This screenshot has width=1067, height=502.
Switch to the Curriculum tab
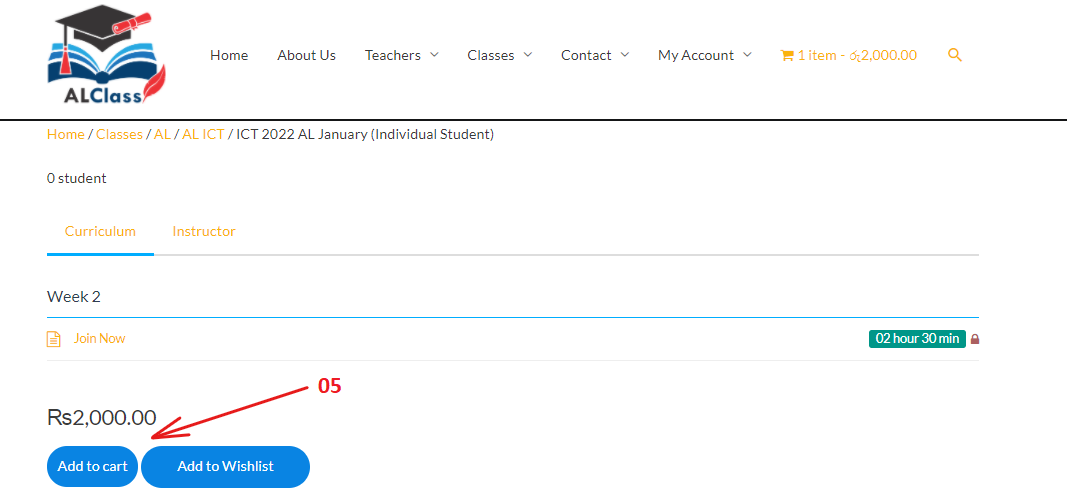100,231
